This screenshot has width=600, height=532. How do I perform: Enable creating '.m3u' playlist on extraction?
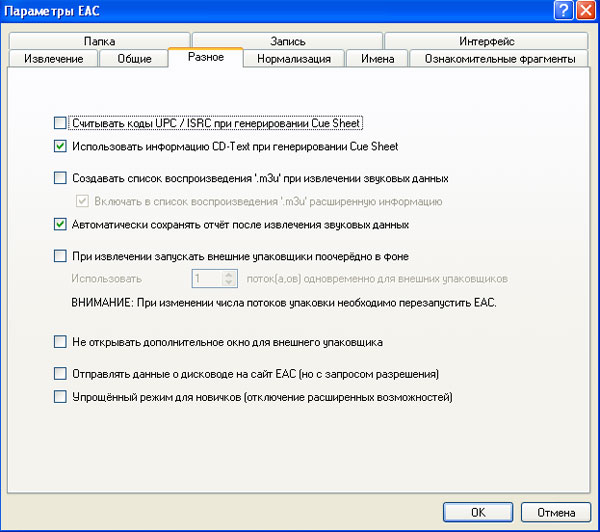coord(60,178)
